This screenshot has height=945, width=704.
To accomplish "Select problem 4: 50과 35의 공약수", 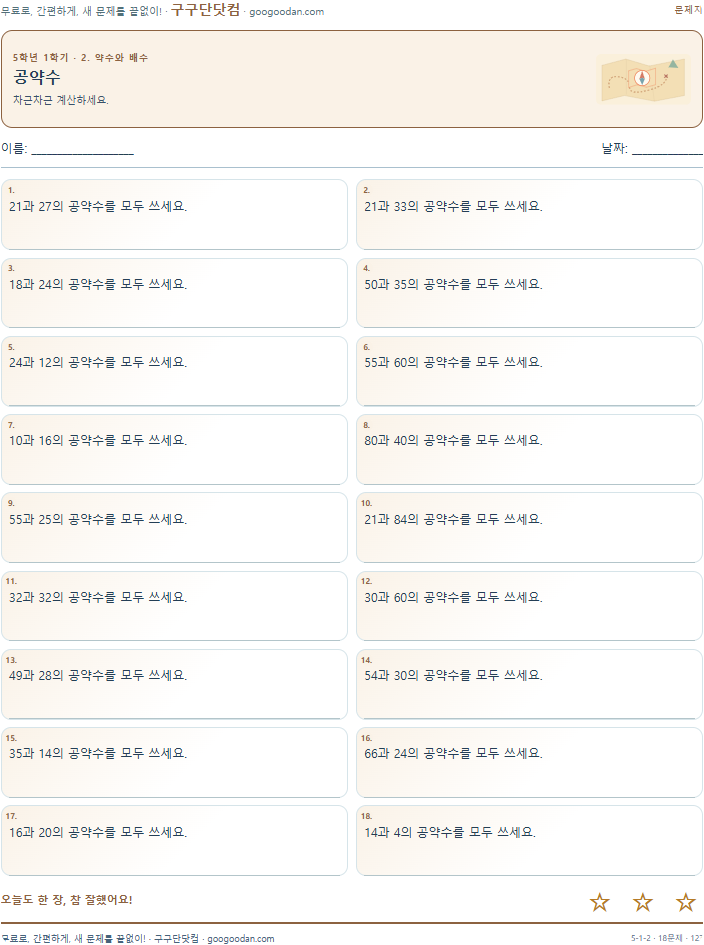I will coord(529,293).
